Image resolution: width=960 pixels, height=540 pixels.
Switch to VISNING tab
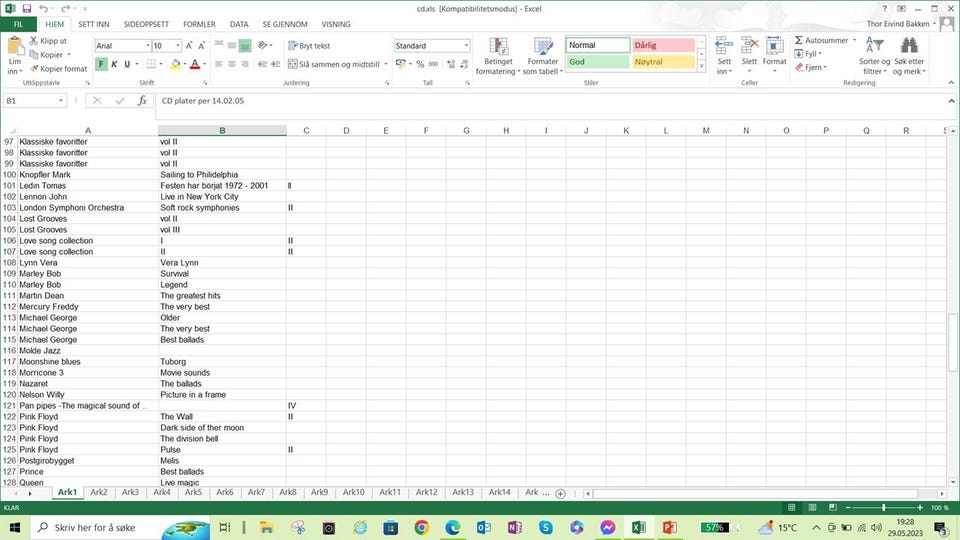336,24
